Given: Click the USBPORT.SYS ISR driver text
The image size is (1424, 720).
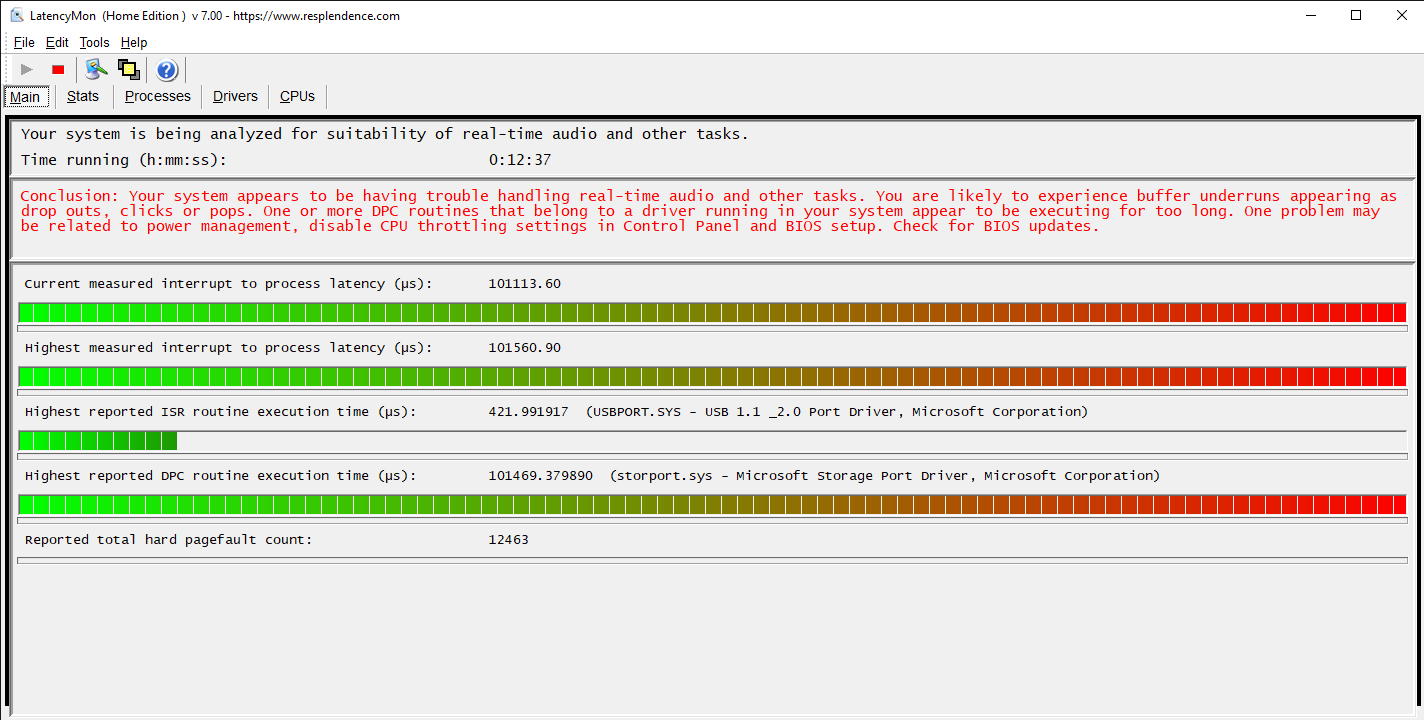Looking at the screenshot, I should [837, 412].
